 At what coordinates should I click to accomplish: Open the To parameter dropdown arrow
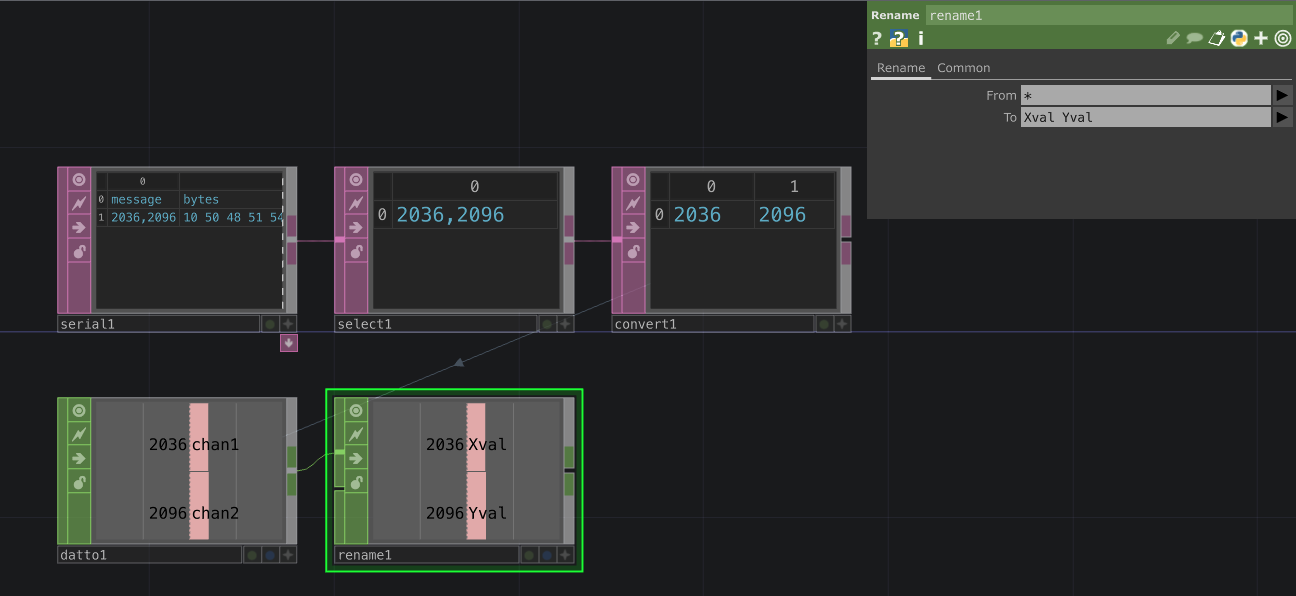pyautogui.click(x=1284, y=117)
